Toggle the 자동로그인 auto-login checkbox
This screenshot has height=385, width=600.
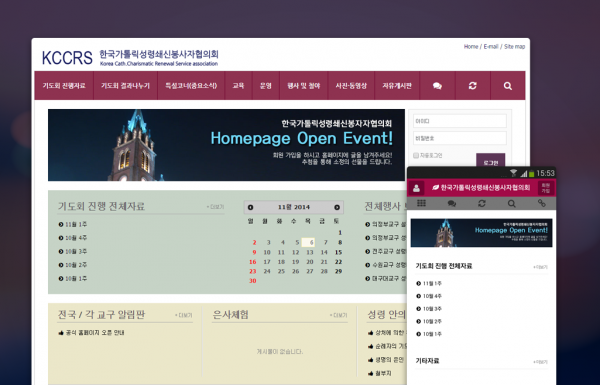point(416,155)
